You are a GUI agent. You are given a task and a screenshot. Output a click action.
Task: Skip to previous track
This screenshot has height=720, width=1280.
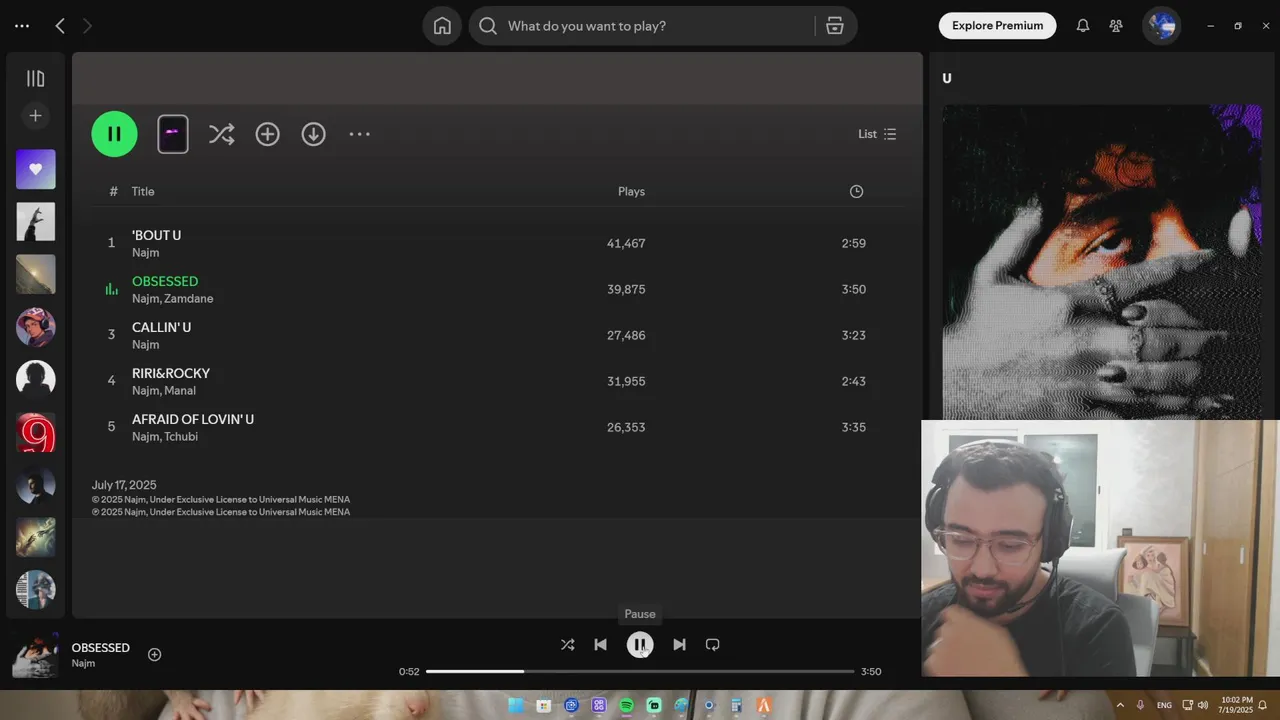pos(600,645)
